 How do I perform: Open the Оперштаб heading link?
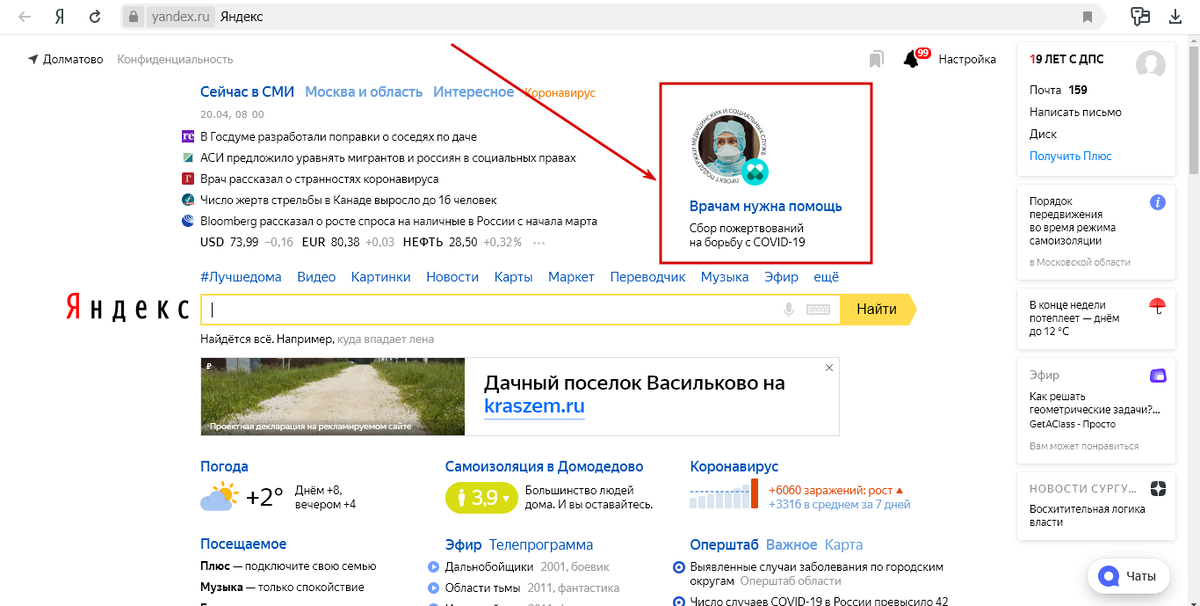724,545
